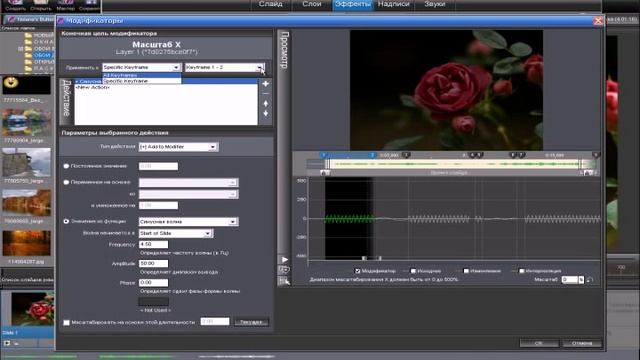Click the icon directly below the play button
Image resolution: width=640 pixels, height=360 pixels.
(x=284, y=270)
